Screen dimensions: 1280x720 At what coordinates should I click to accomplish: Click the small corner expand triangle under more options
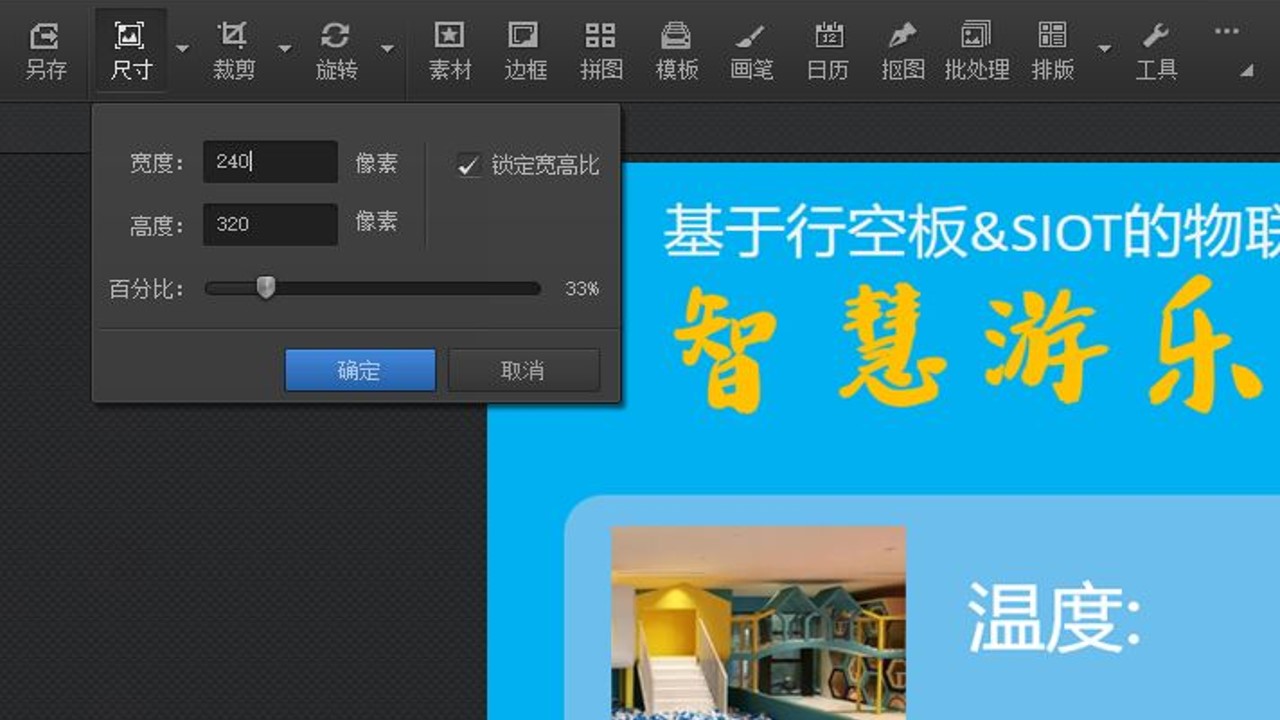[1247, 71]
